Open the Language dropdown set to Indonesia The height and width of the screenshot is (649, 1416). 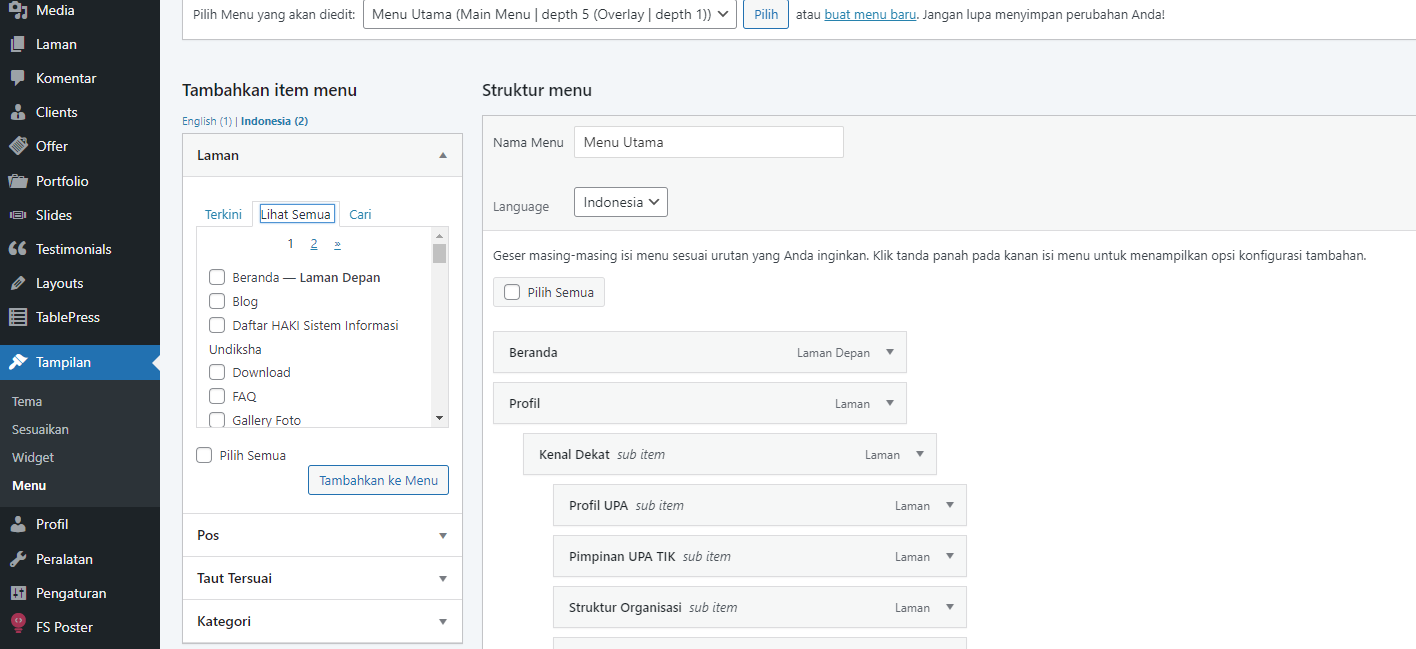click(620, 202)
